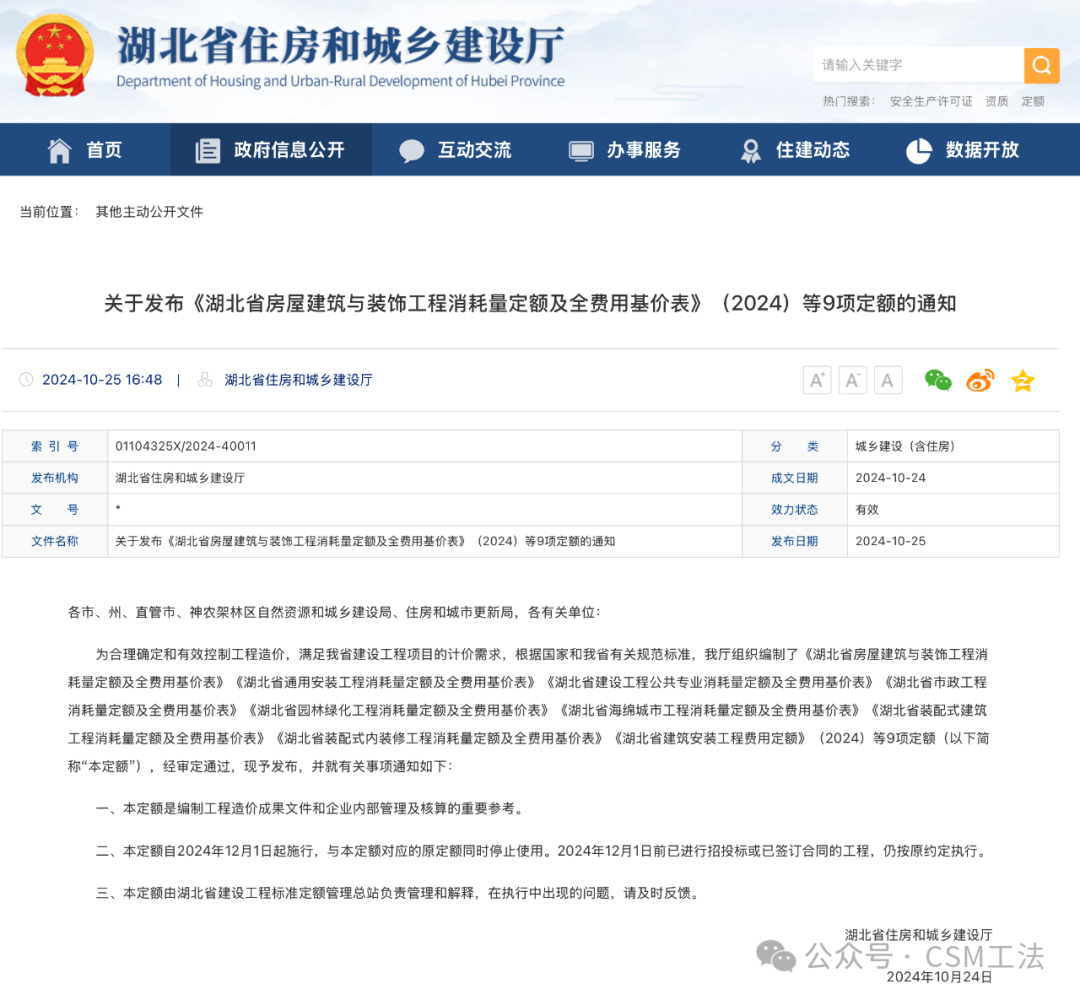
Task: Click paragraph starting 三、本定额由湖北省建设工程
Action: tap(399, 893)
